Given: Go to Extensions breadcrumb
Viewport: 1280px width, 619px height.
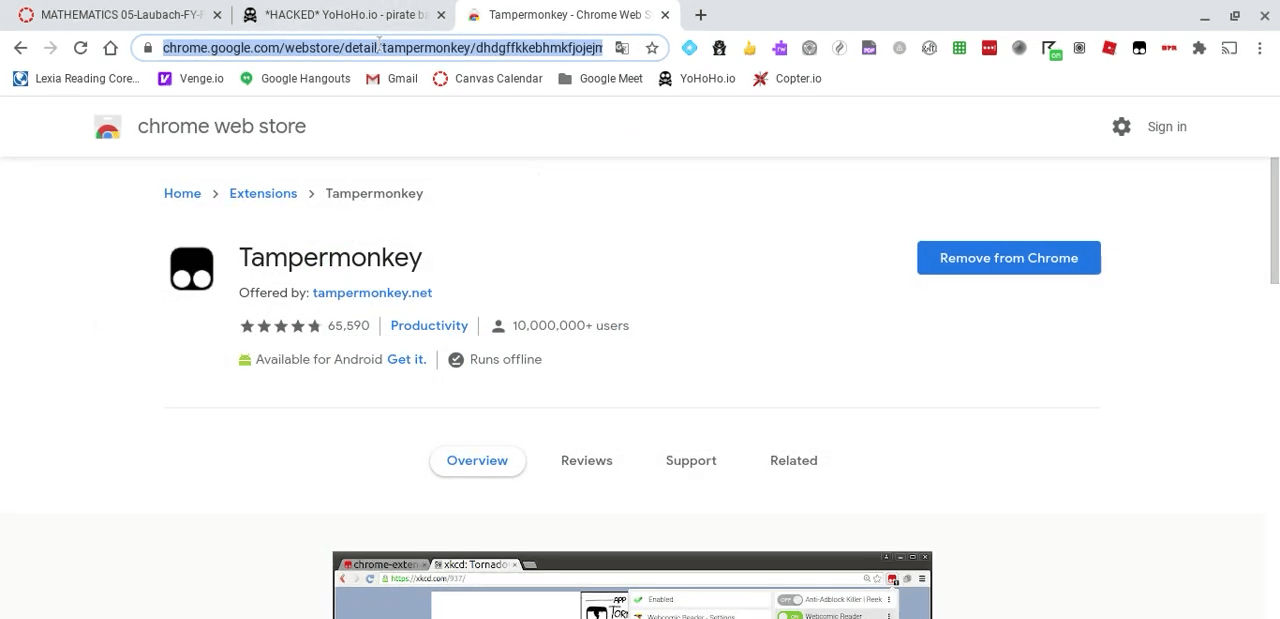Looking at the screenshot, I should coord(263,193).
